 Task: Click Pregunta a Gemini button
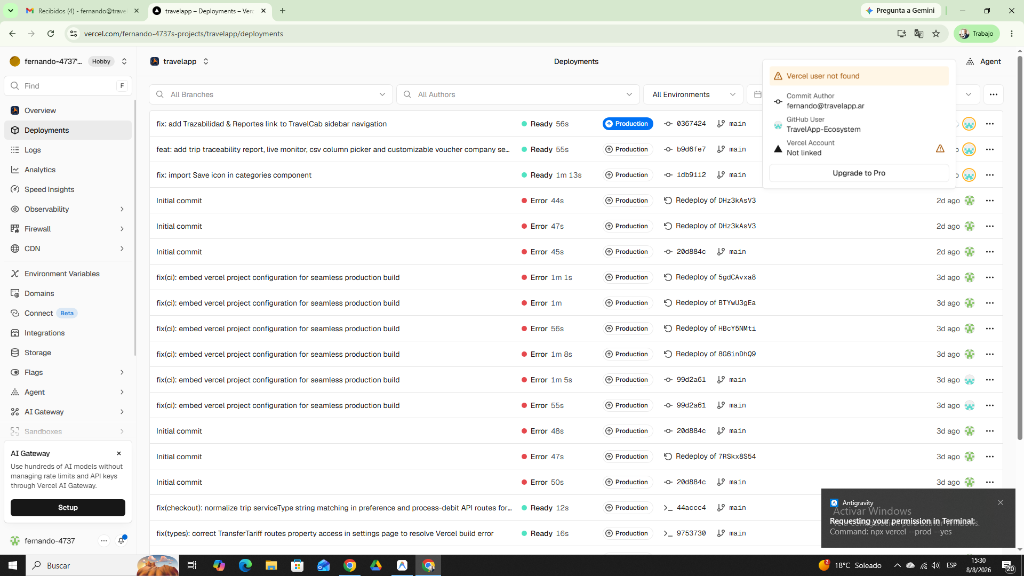coord(900,10)
